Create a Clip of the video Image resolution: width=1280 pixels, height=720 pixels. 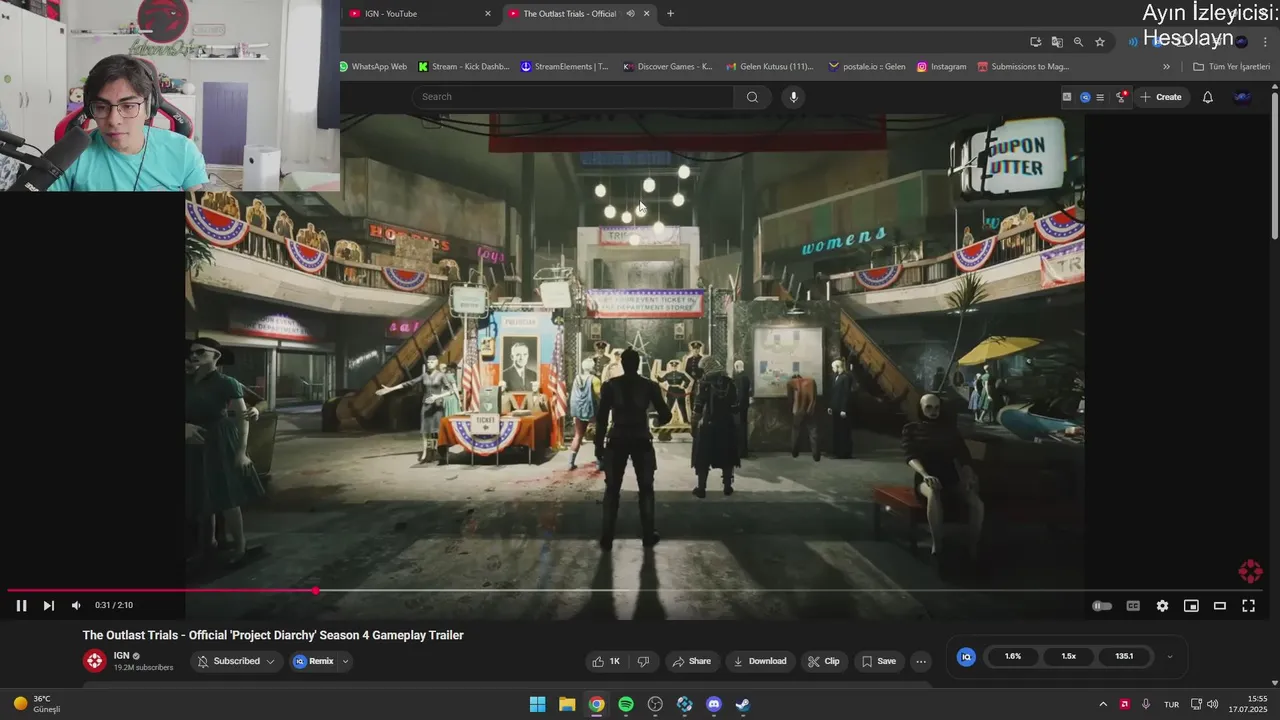point(824,661)
